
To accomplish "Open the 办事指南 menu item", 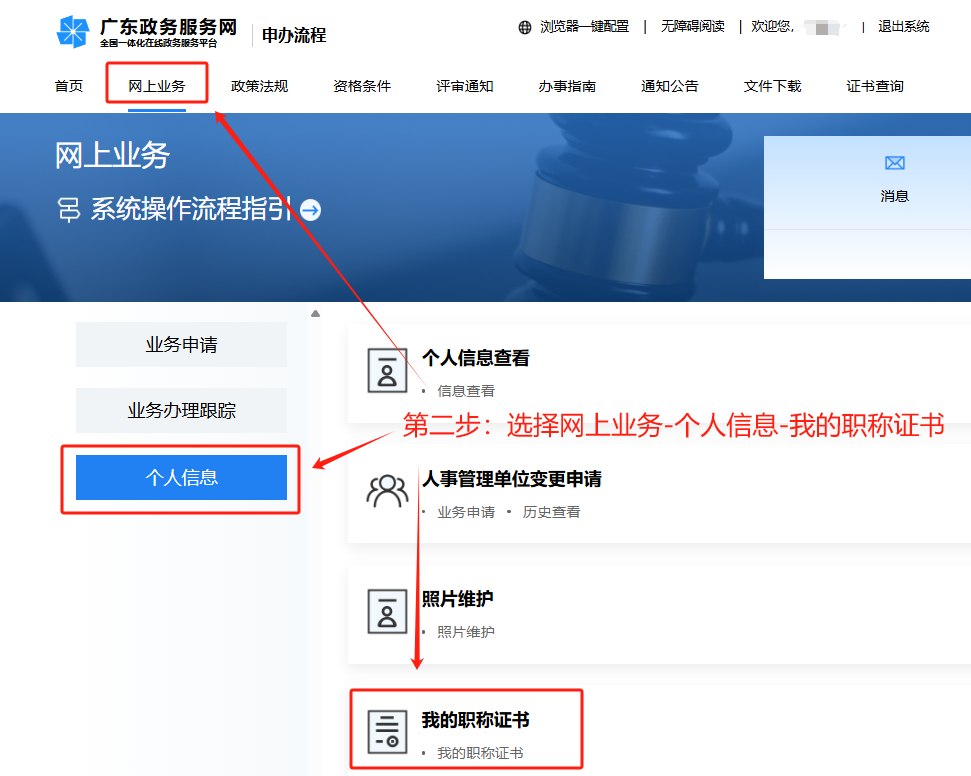I will point(567,86).
